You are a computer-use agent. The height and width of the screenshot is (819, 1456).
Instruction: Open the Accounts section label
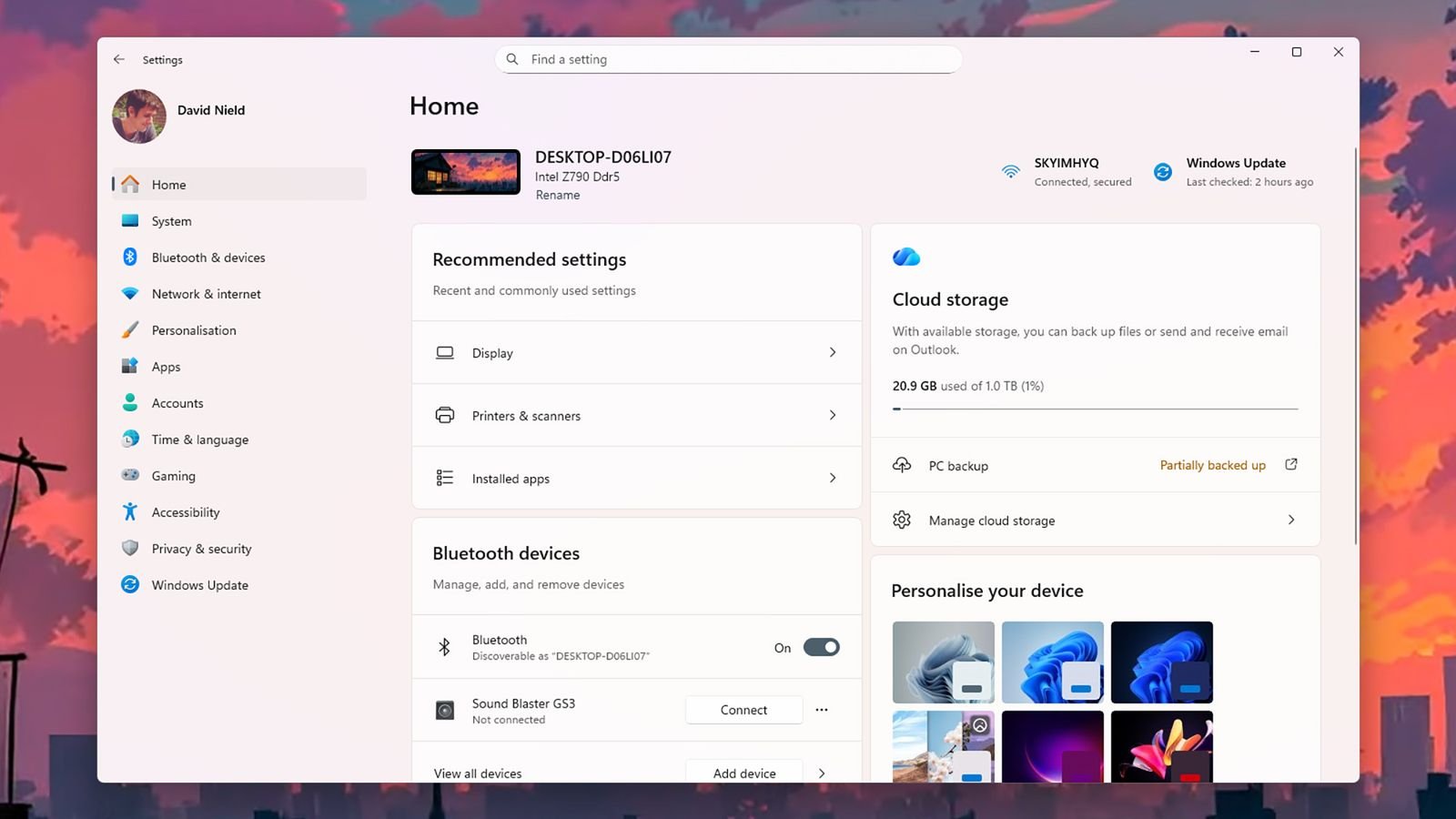point(177,403)
